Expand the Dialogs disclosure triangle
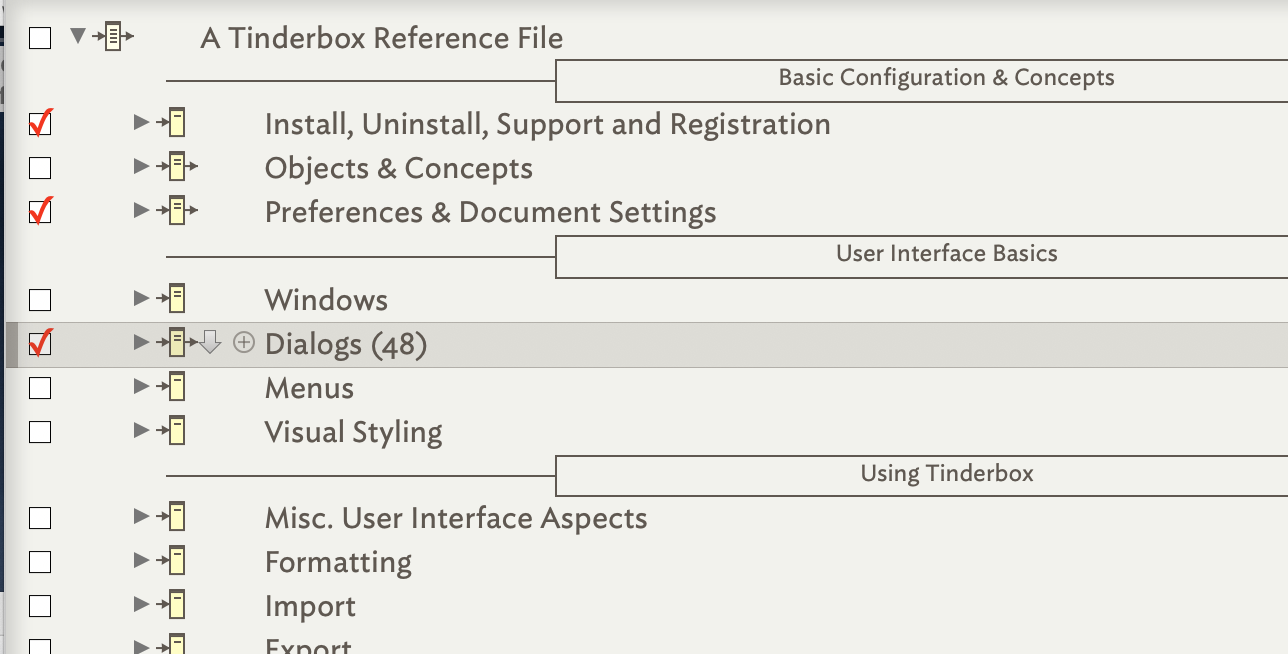This screenshot has width=1288, height=654. pyautogui.click(x=140, y=342)
